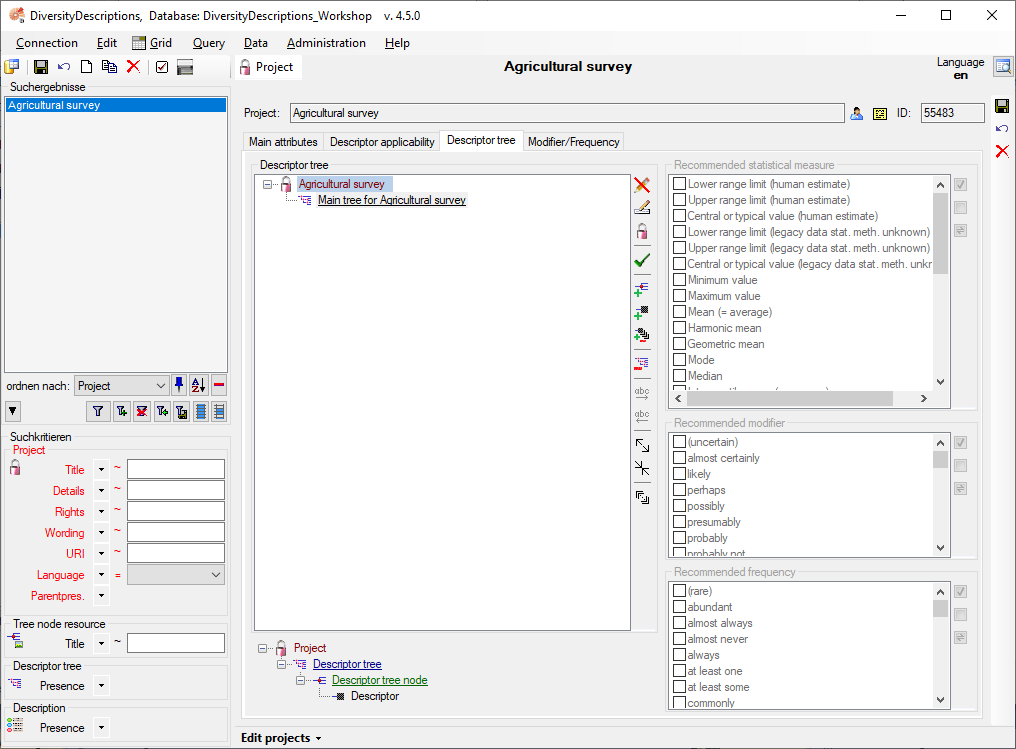1016x749 pixels.
Task: Create a new blank entry
Action: pyautogui.click(x=86, y=67)
